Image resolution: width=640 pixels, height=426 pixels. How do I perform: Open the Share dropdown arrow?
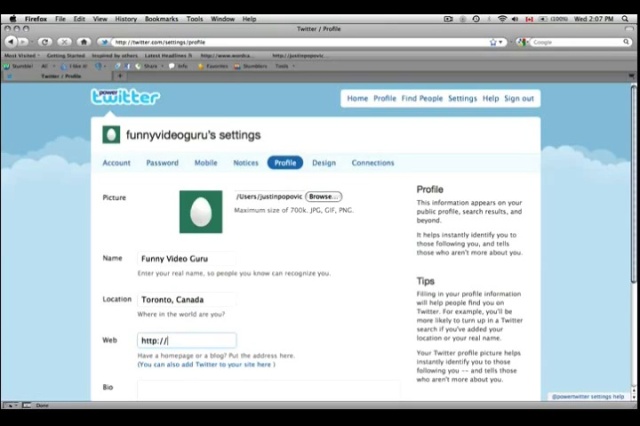point(162,66)
